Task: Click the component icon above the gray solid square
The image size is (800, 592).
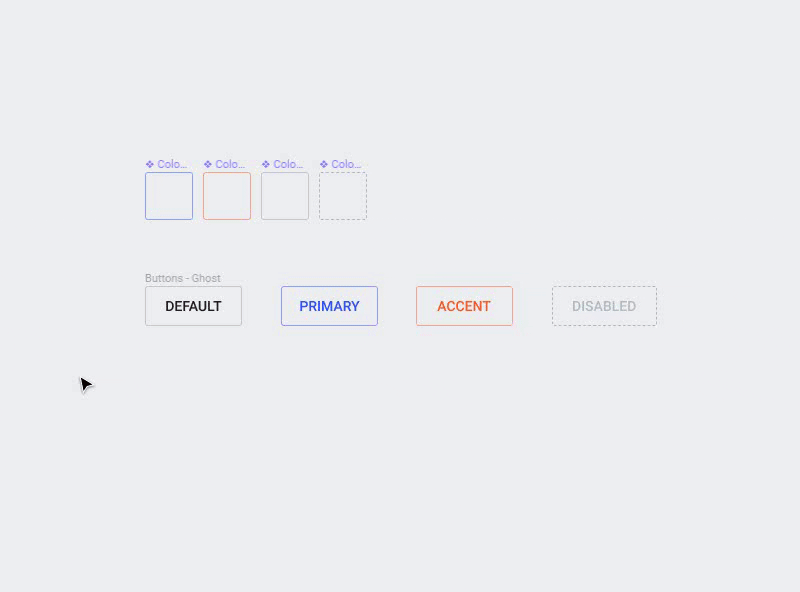Action: tap(266, 164)
